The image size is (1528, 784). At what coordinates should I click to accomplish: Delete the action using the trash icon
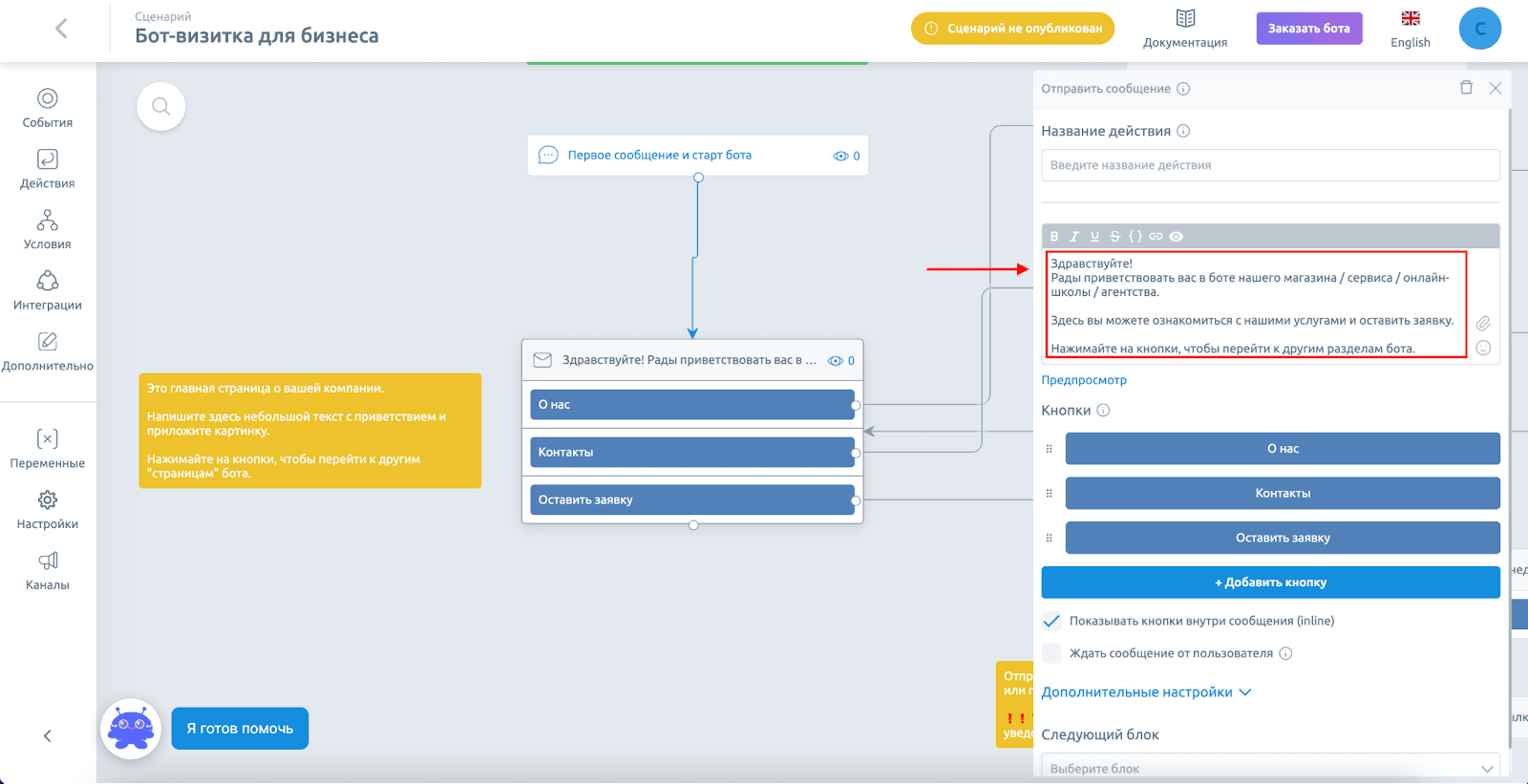pos(1466,88)
